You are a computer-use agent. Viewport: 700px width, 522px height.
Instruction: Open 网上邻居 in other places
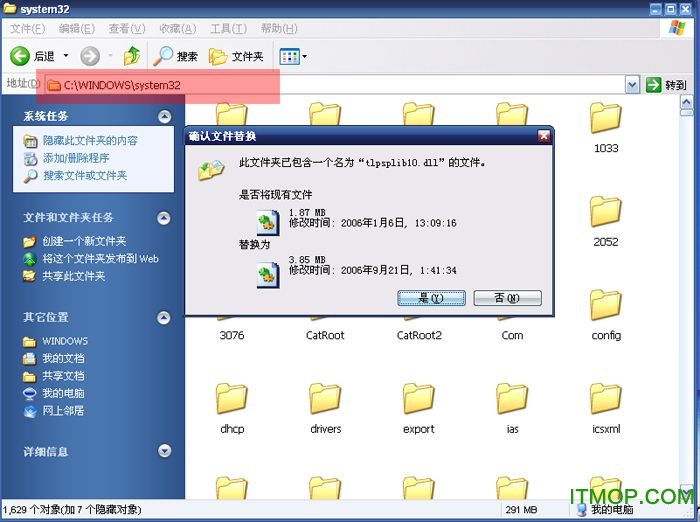(63, 411)
